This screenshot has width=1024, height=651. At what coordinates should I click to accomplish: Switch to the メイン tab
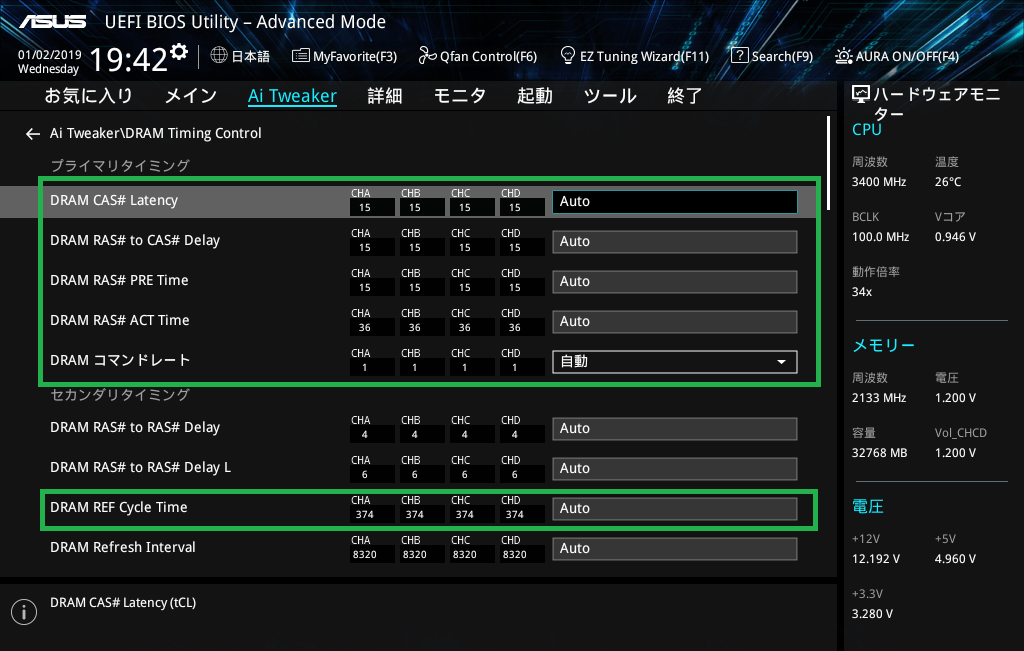pyautogui.click(x=191, y=96)
